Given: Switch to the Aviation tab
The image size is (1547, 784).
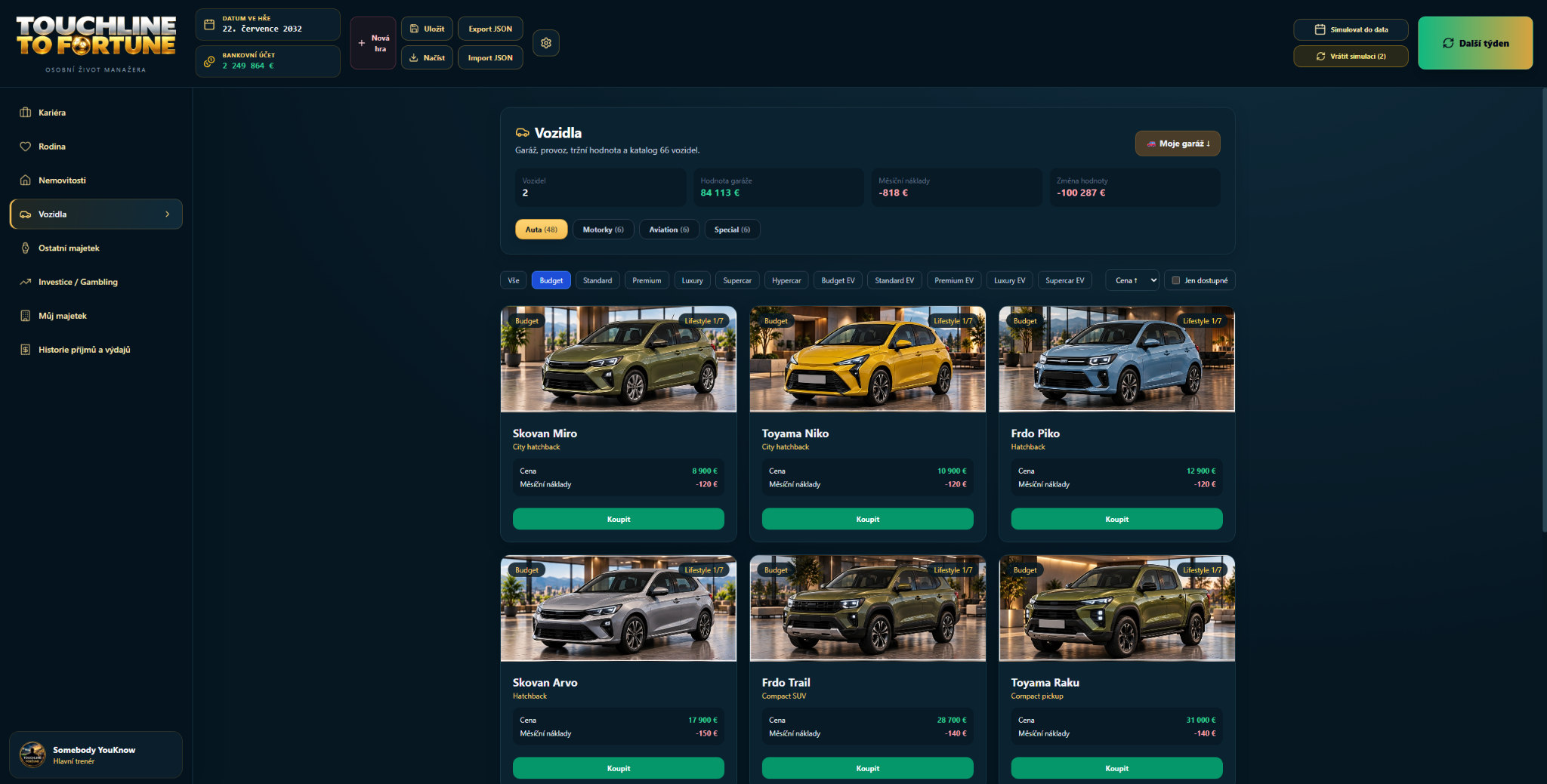Looking at the screenshot, I should tap(669, 230).
